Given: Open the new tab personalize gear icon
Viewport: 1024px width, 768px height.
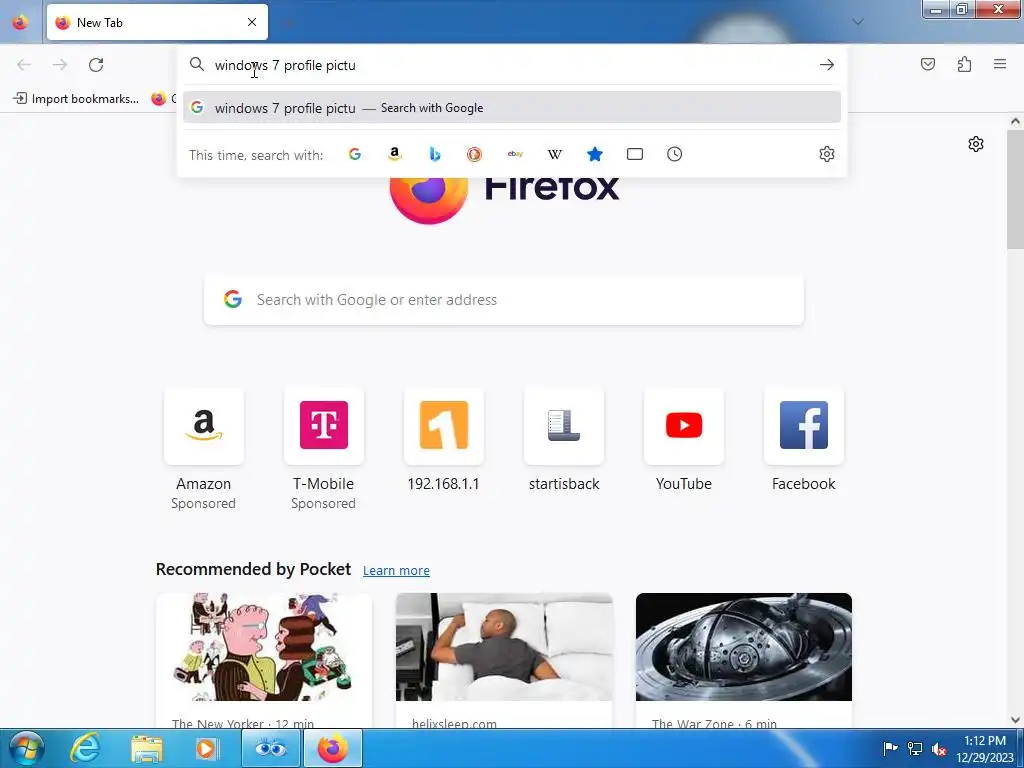Looking at the screenshot, I should click(976, 144).
